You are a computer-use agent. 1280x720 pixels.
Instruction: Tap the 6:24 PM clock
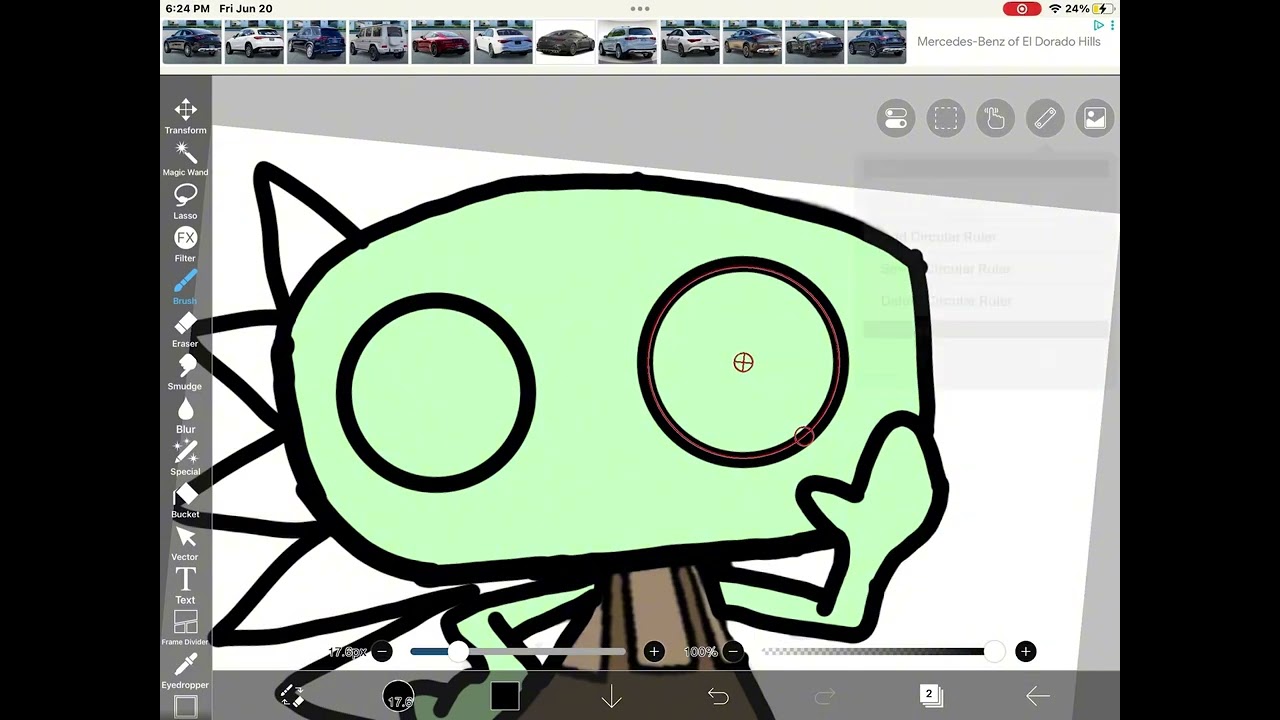point(188,9)
